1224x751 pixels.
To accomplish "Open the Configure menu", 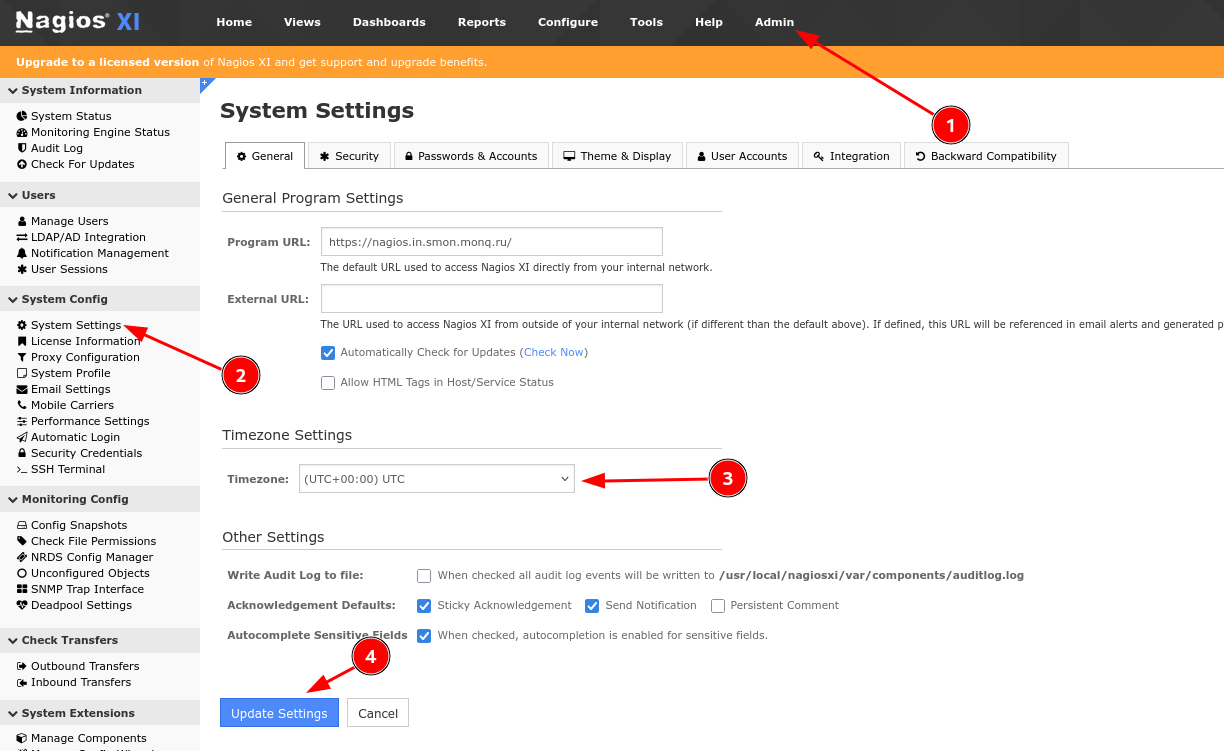I will pos(567,22).
